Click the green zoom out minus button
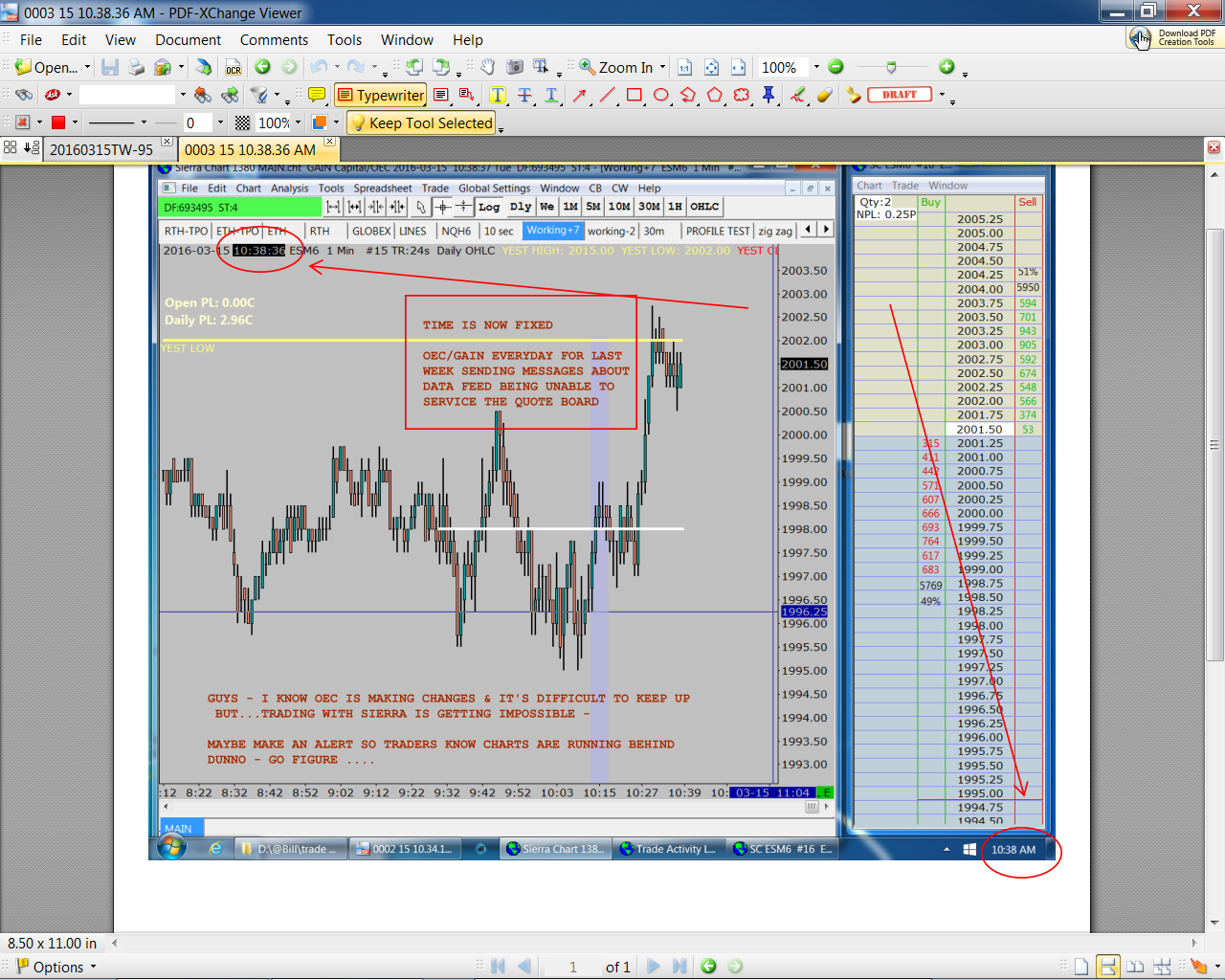Image resolution: width=1225 pixels, height=980 pixels. (x=835, y=67)
